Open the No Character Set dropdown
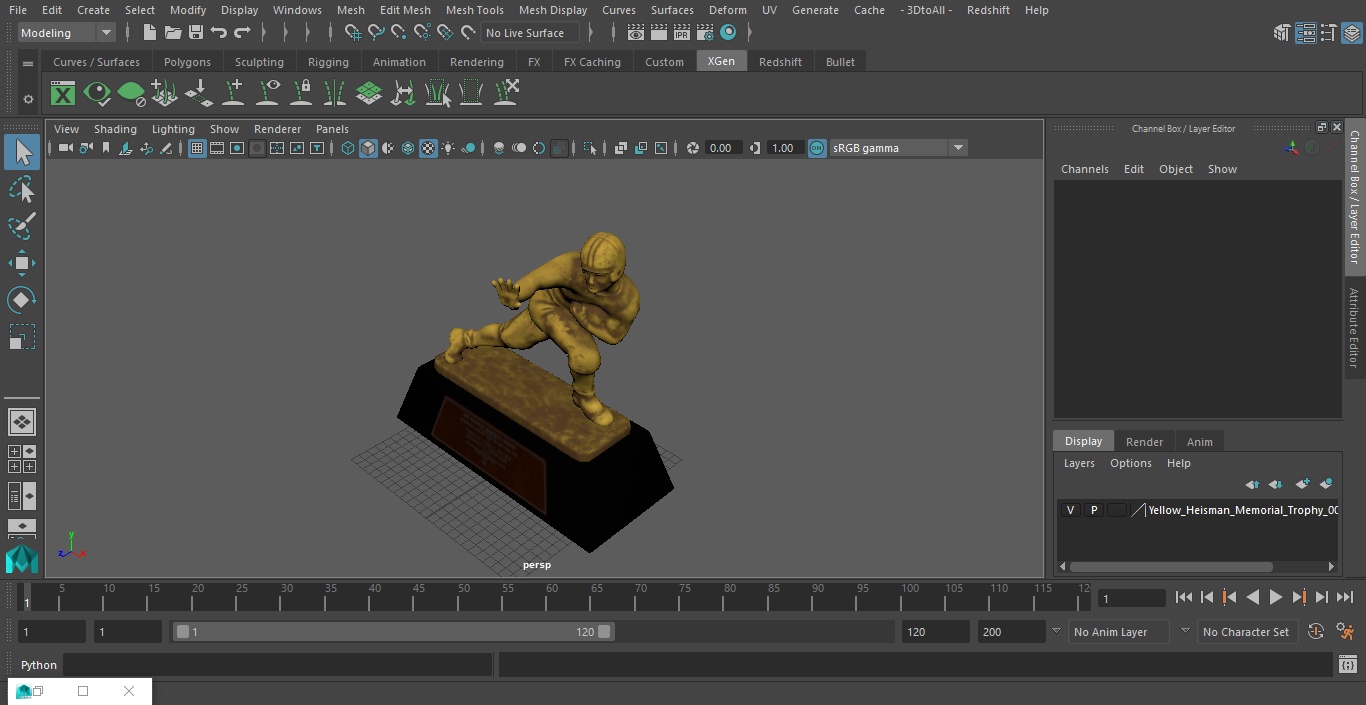Screen dimensions: 1366x705 pyautogui.click(x=1246, y=632)
